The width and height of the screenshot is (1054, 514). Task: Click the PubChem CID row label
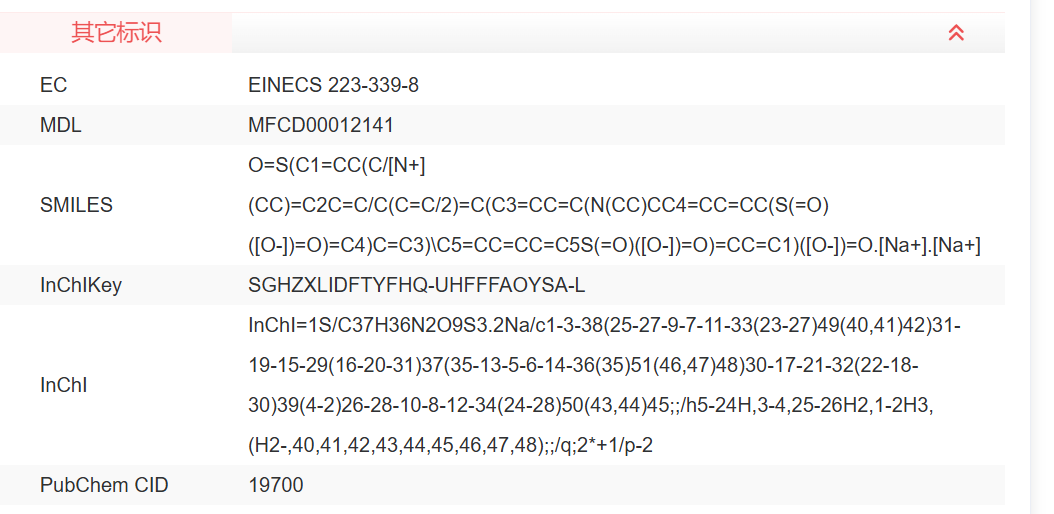[x=104, y=485]
